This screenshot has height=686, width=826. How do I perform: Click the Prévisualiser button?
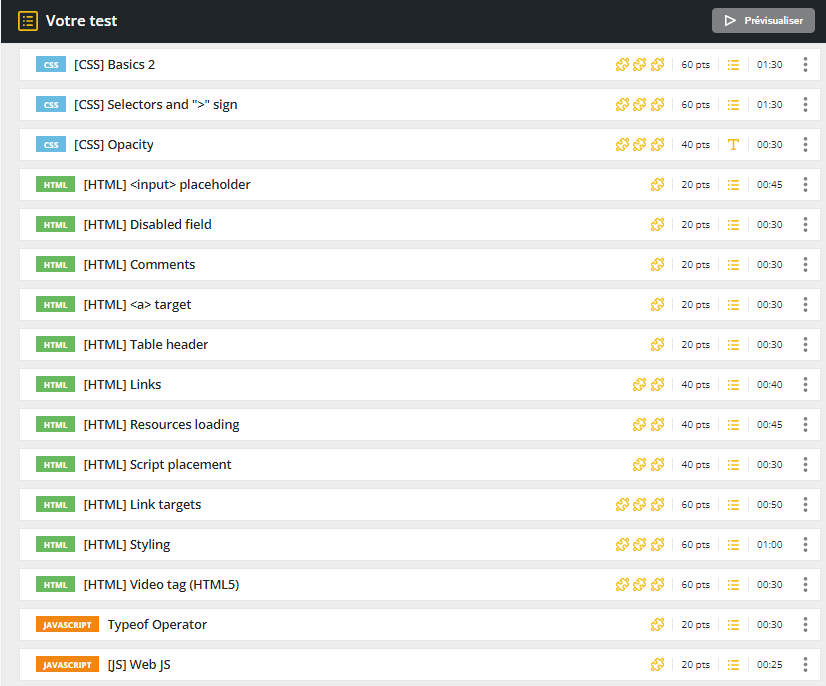(762, 20)
